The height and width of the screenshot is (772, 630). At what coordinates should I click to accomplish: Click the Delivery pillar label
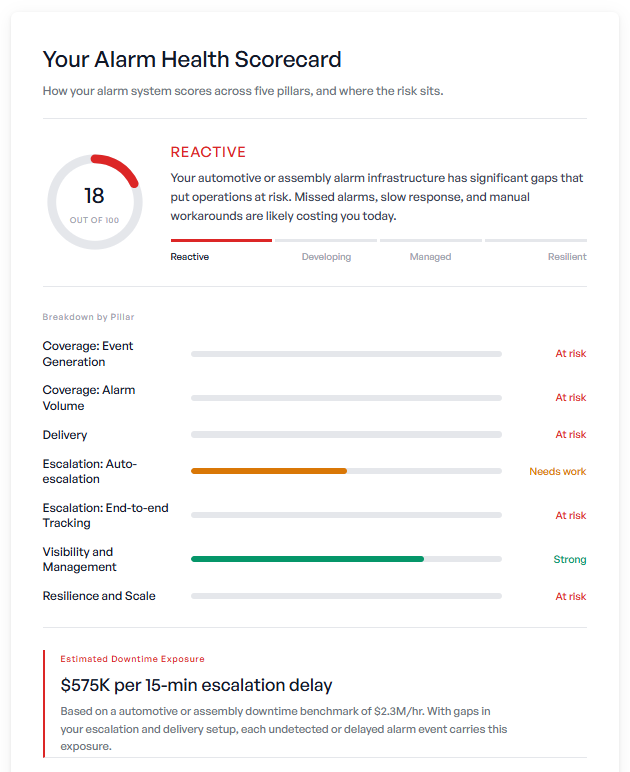[64, 435]
